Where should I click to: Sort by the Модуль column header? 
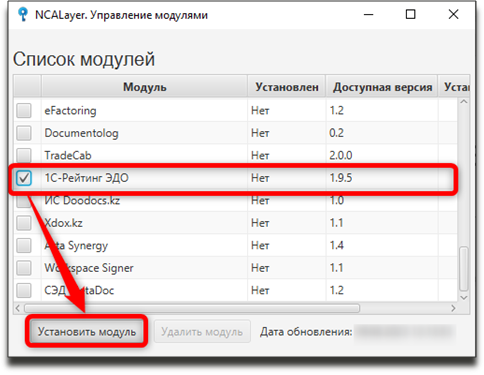pyautogui.click(x=144, y=87)
